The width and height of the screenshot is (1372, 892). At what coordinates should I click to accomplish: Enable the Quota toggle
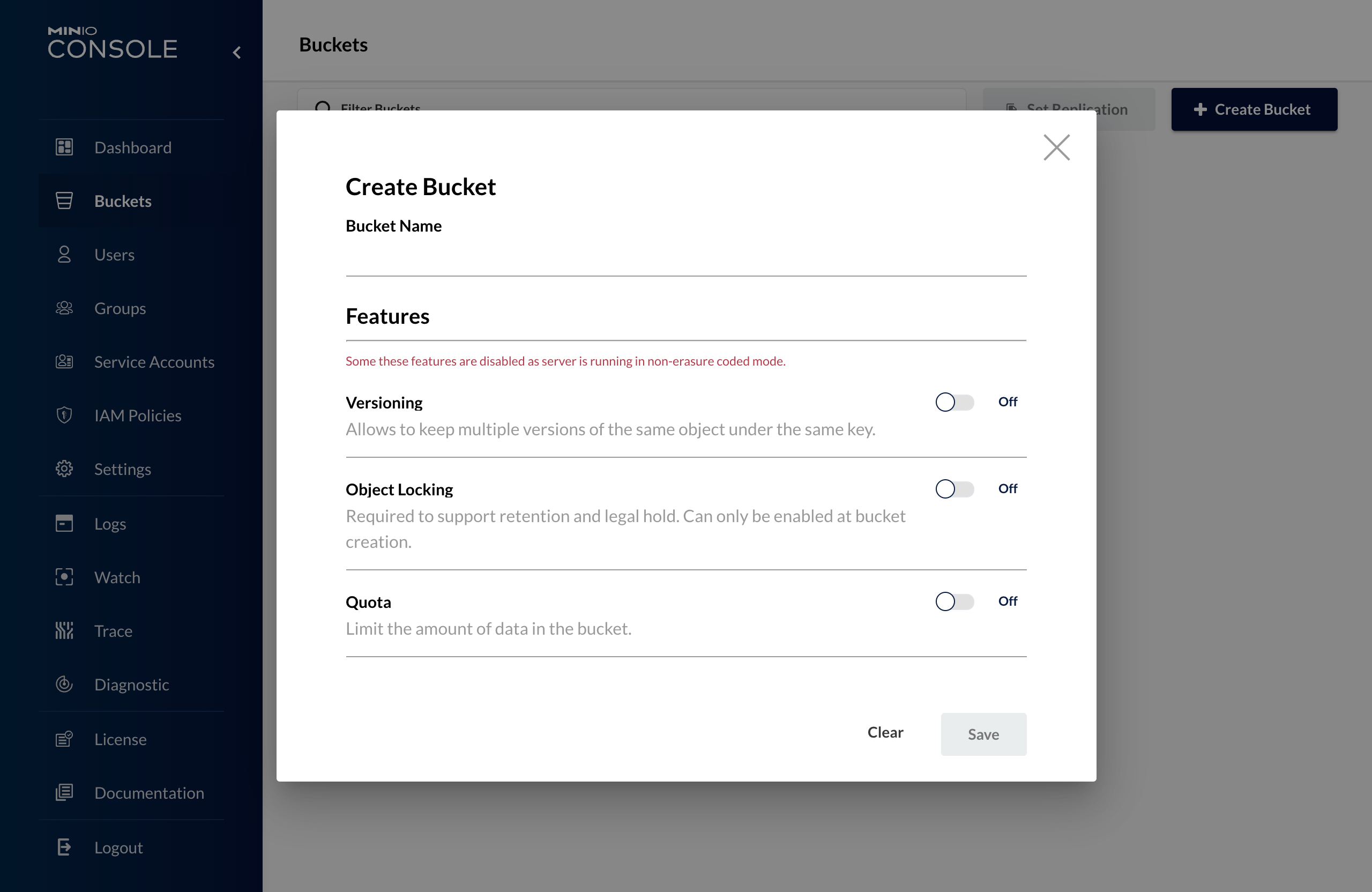click(954, 601)
